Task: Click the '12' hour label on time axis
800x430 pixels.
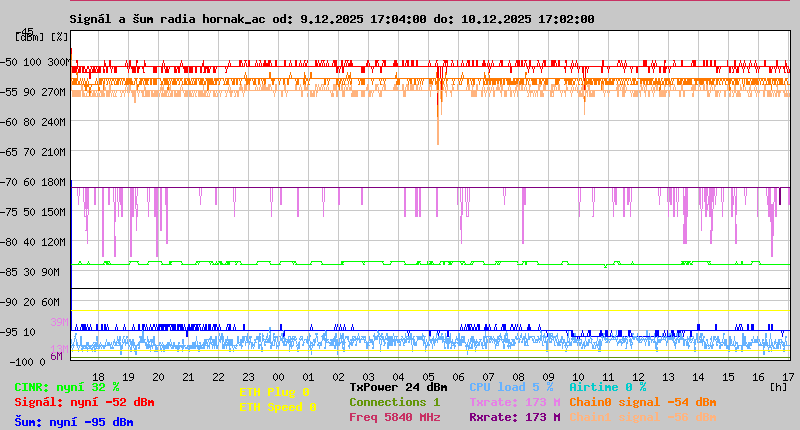Action: click(638, 377)
